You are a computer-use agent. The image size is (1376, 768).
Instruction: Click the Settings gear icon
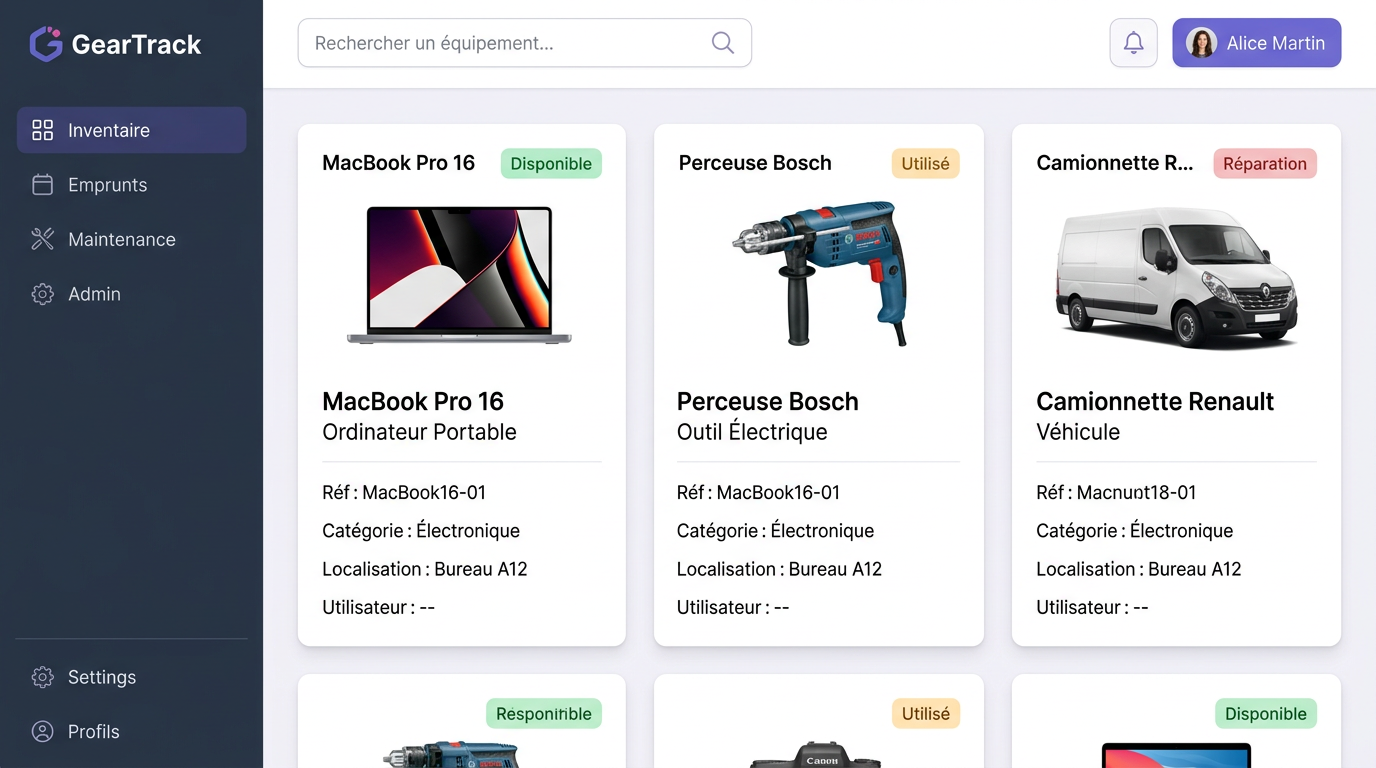coord(42,677)
